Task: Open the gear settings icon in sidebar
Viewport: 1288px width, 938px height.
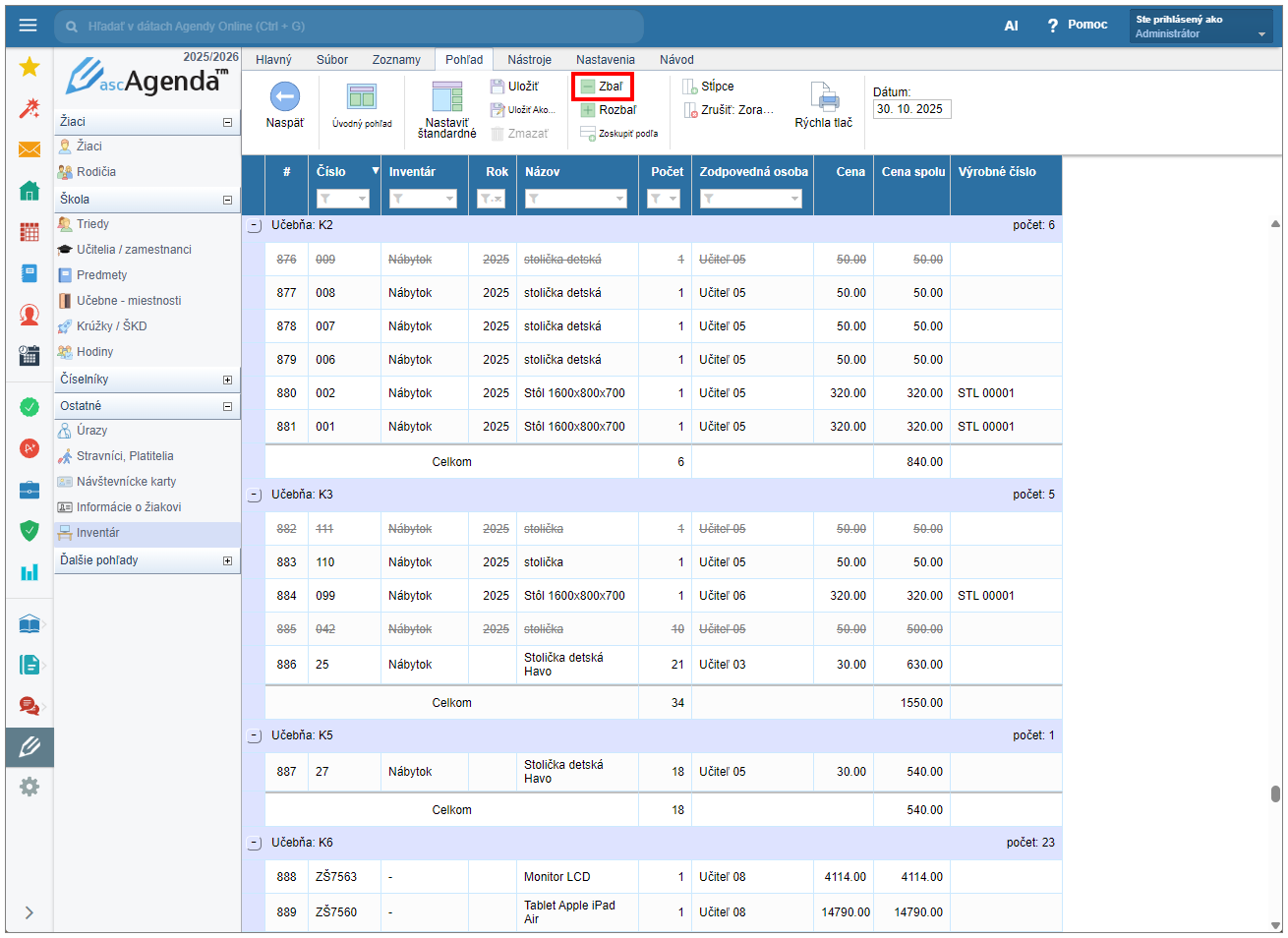Action: [29, 787]
